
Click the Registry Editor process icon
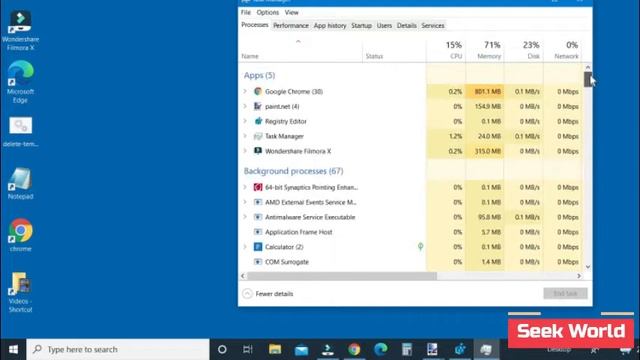pos(258,121)
